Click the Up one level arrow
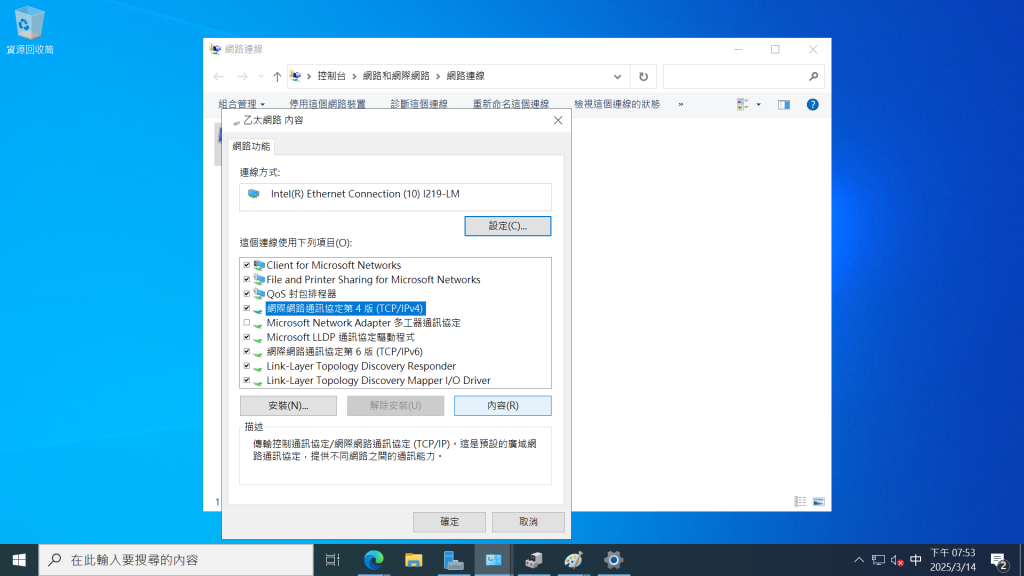 pyautogui.click(x=277, y=76)
